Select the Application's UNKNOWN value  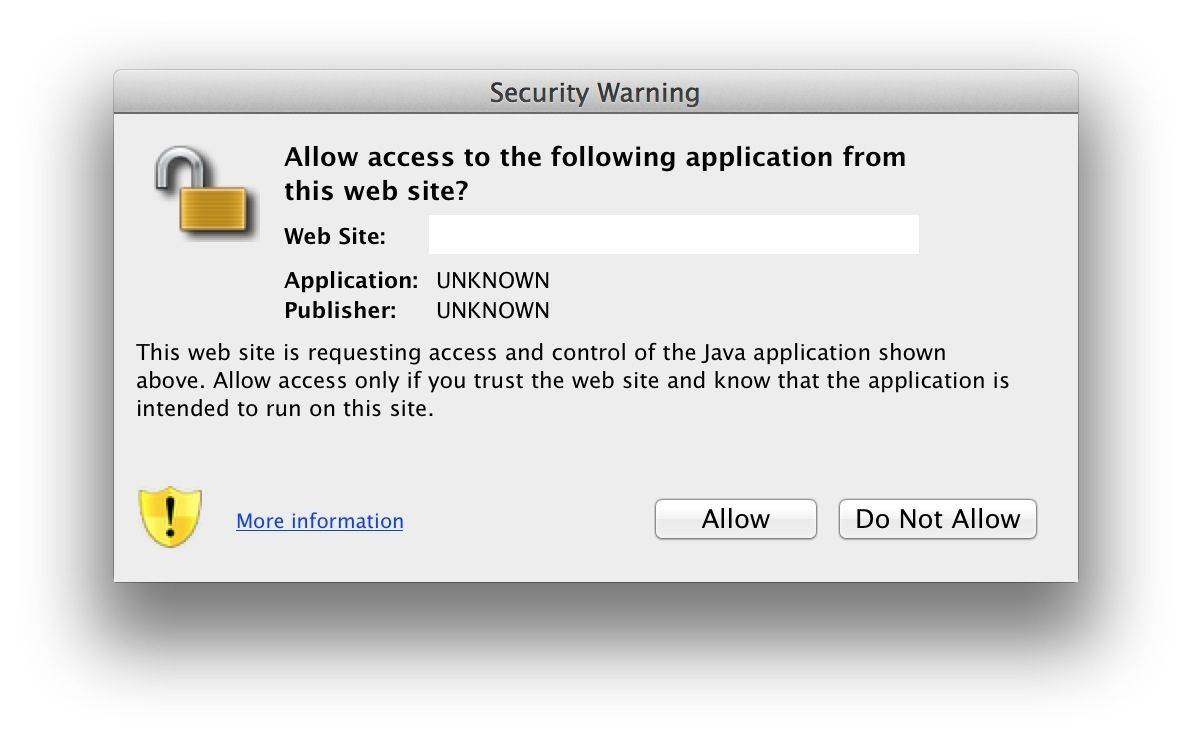click(x=493, y=280)
